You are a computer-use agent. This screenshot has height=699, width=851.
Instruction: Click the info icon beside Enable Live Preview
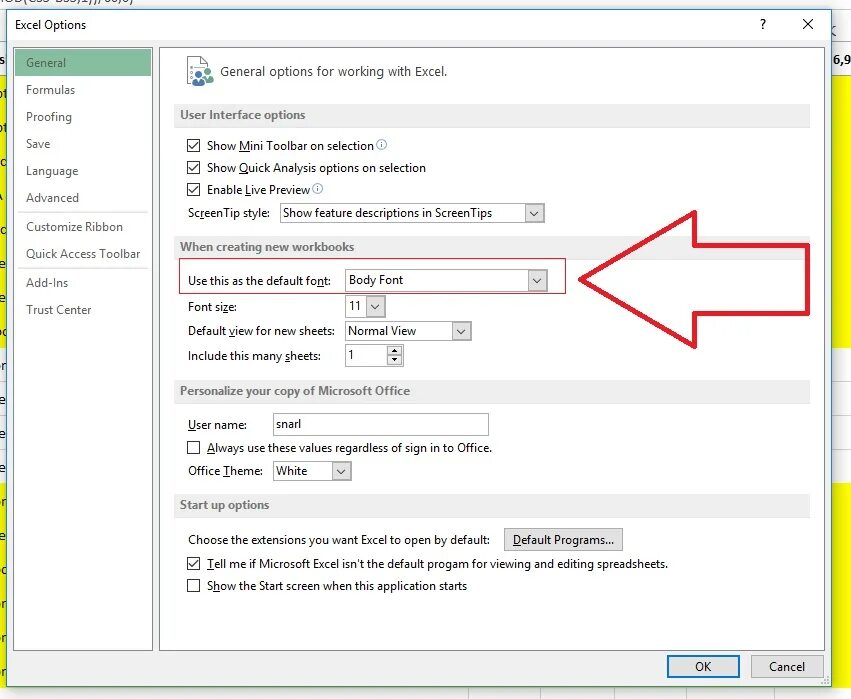pos(317,188)
